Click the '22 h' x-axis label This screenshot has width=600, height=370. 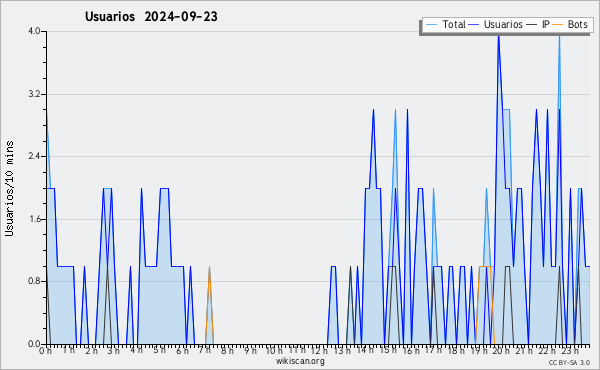546,350
